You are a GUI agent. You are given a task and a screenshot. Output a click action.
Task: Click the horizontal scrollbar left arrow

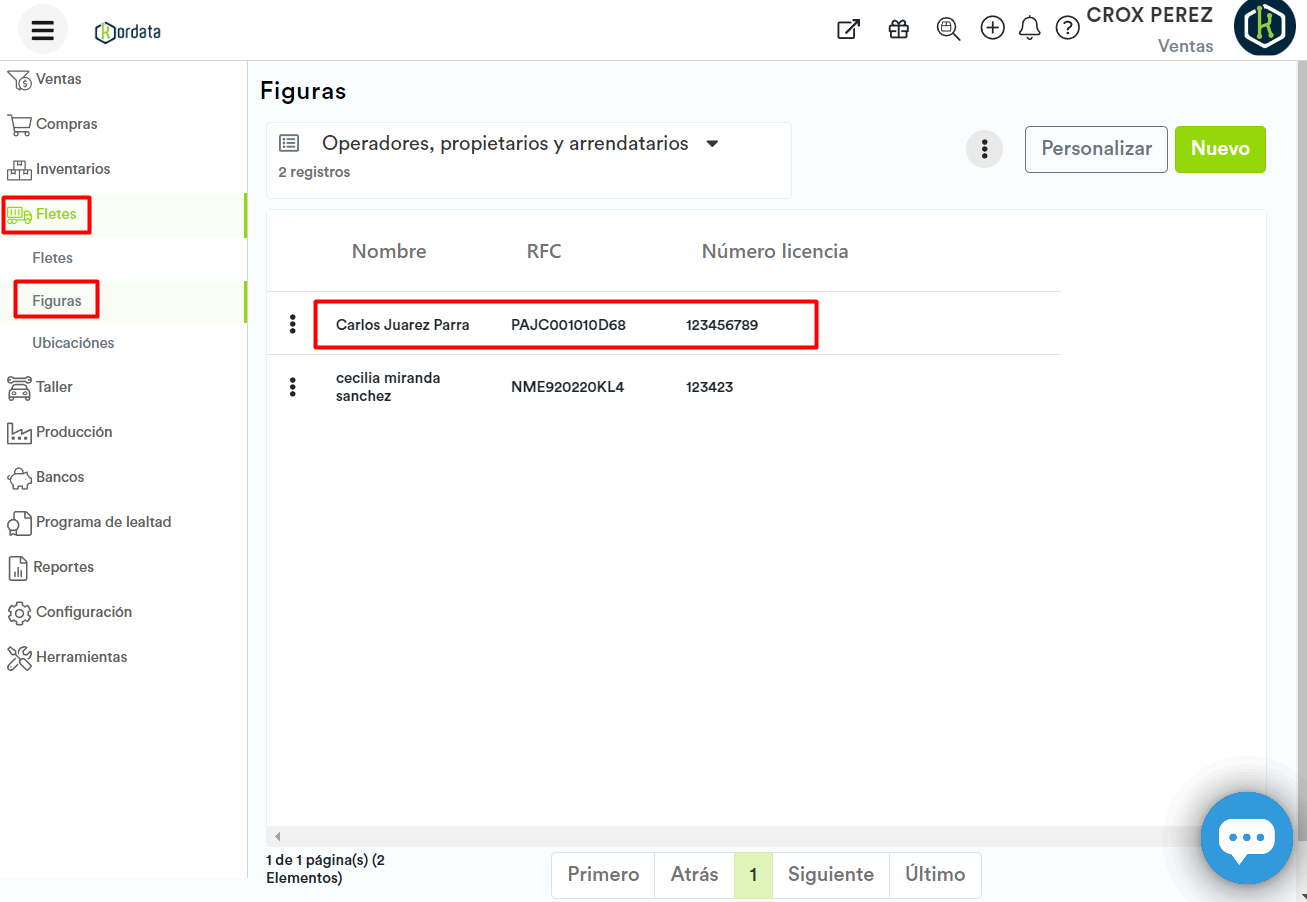(277, 836)
